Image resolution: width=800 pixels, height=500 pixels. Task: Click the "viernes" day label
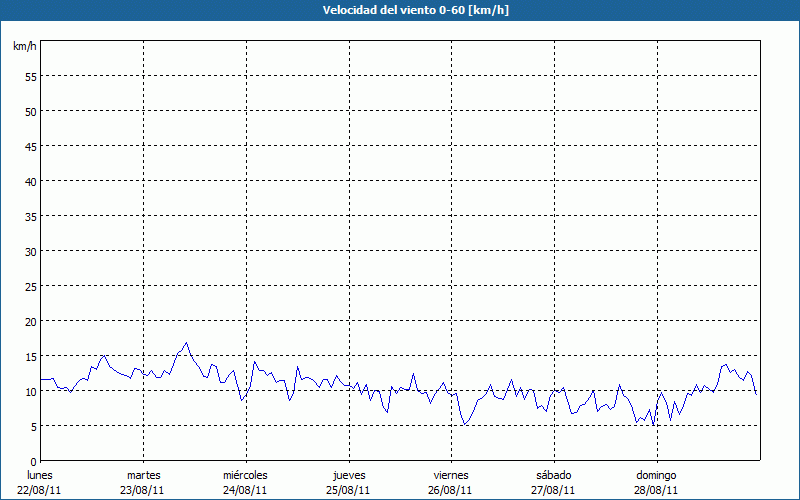pyautogui.click(x=451, y=475)
